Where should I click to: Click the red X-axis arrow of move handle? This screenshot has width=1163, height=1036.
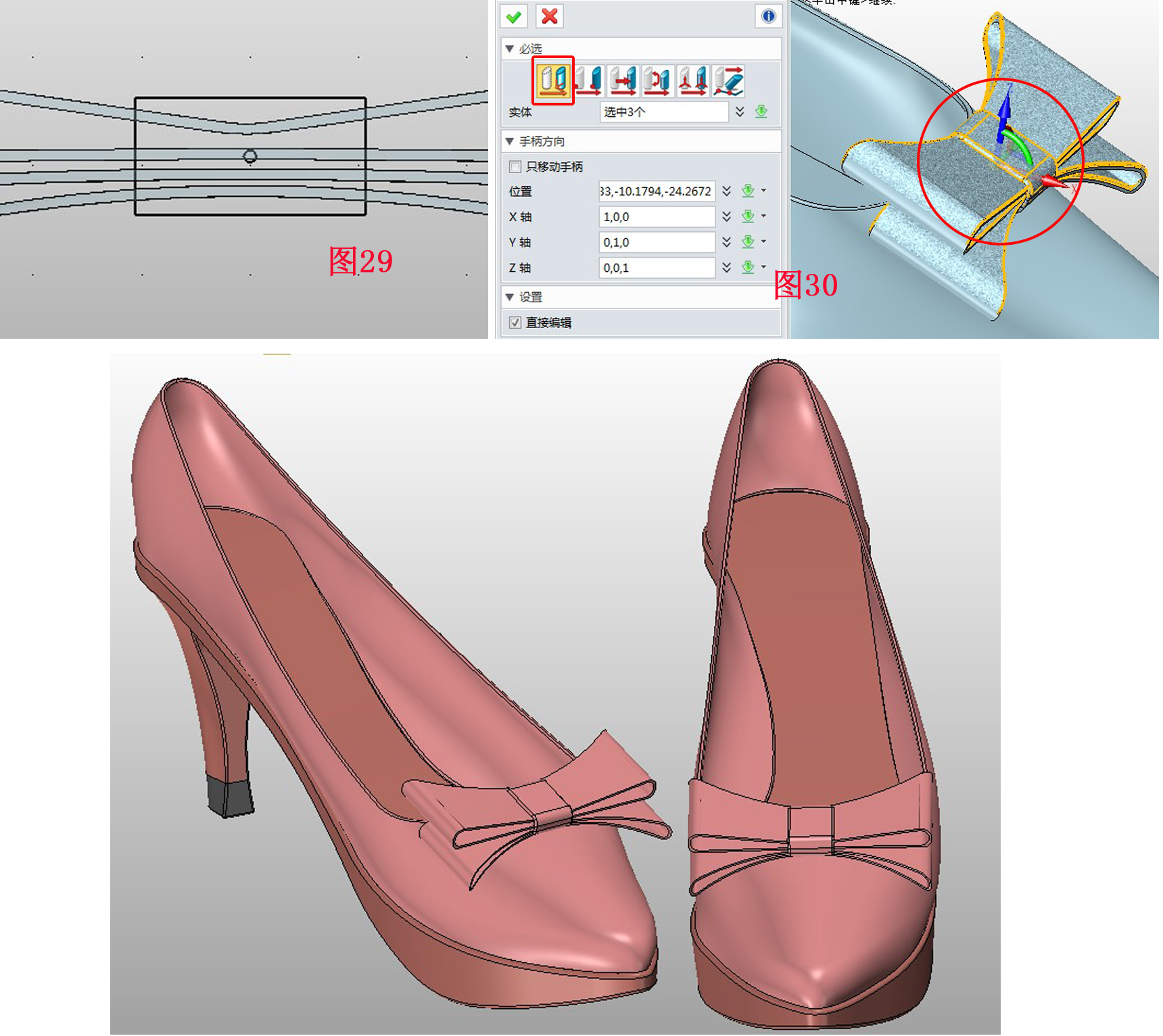click(x=1051, y=181)
